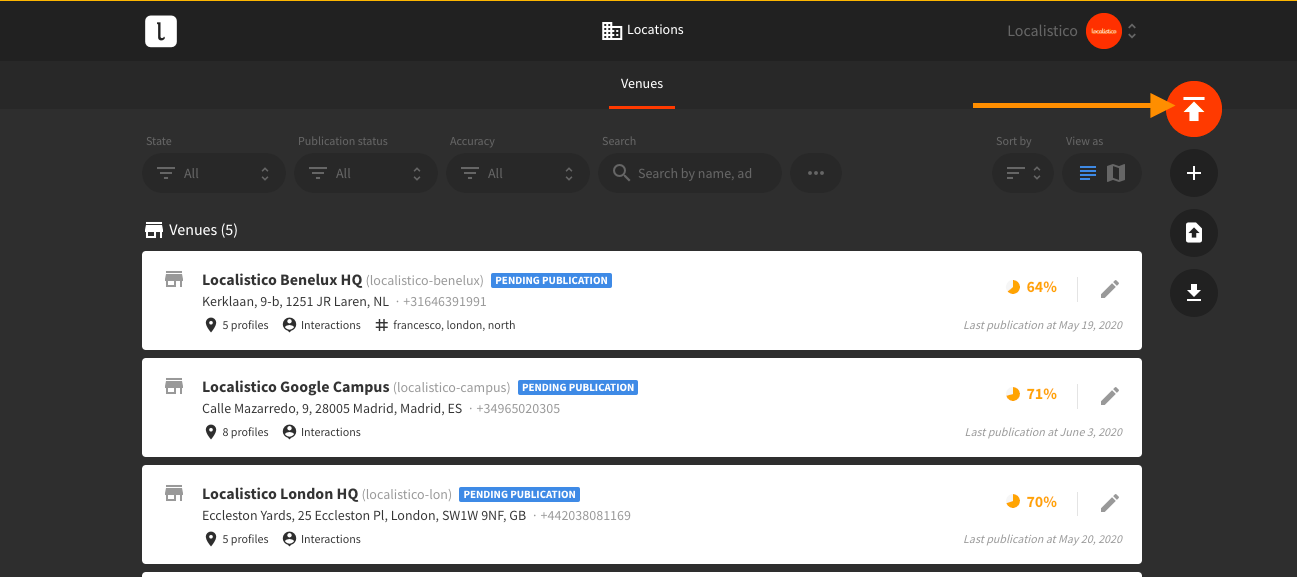Click the Localistico logo in header

(x=161, y=31)
